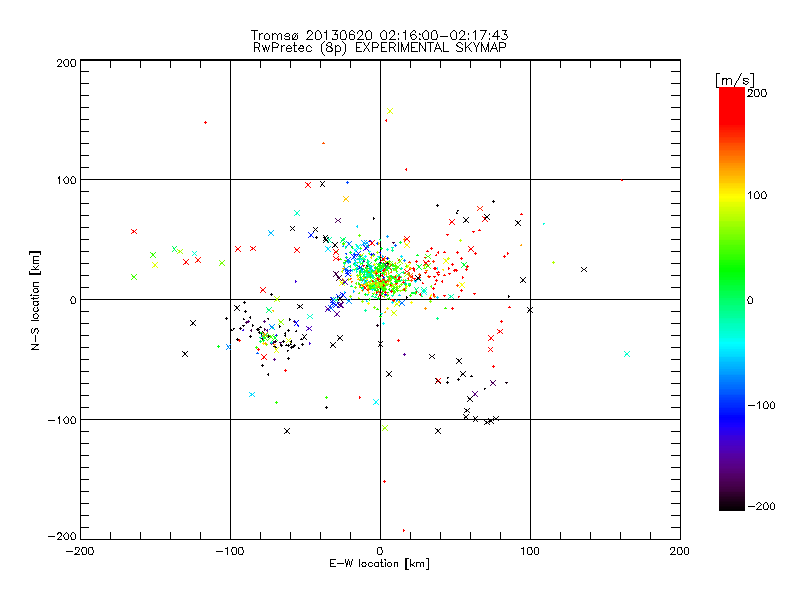
Task: Click the x-axis '0' tick label
Action: [x=380, y=551]
